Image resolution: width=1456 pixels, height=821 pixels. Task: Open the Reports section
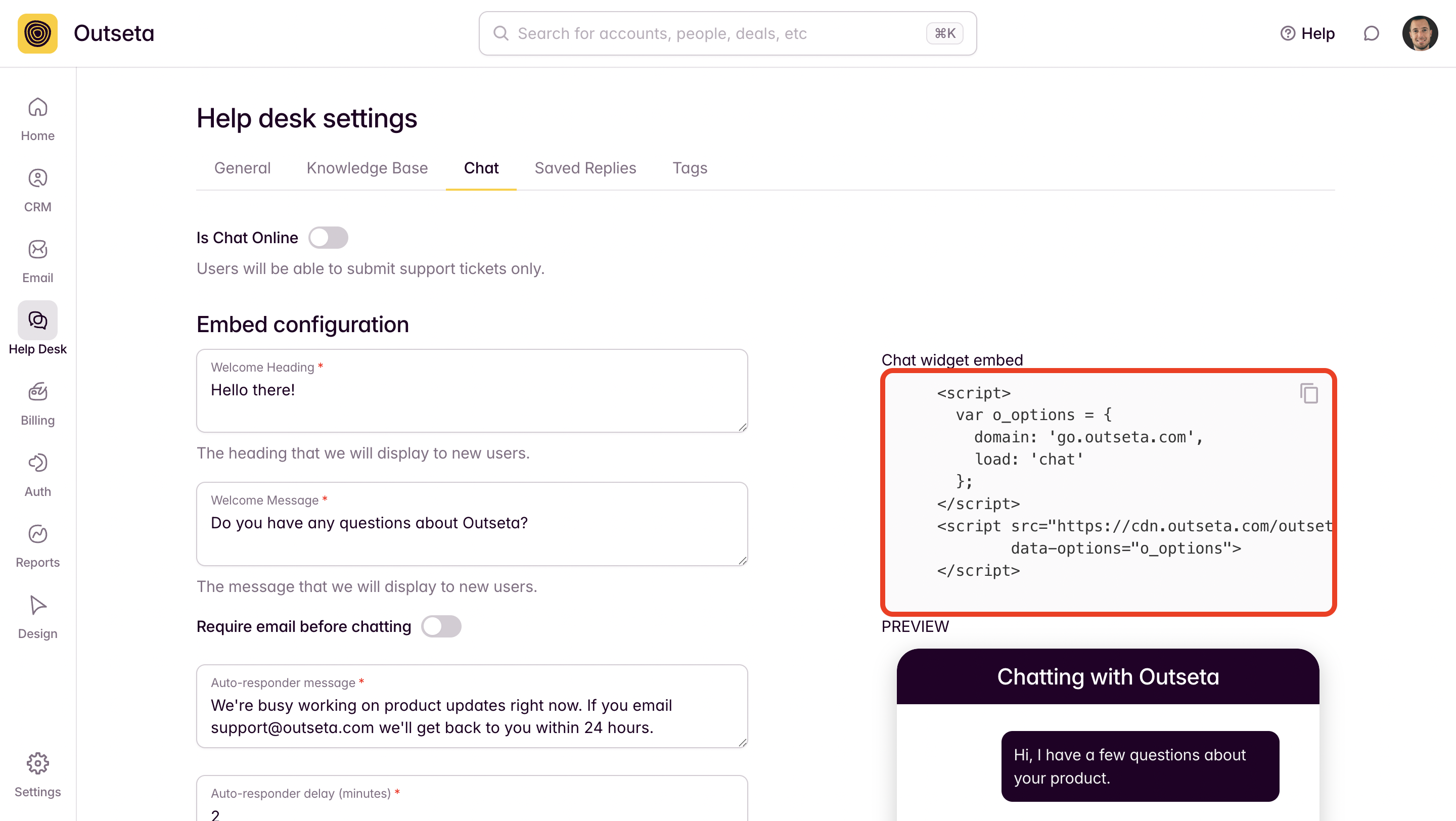(x=37, y=546)
